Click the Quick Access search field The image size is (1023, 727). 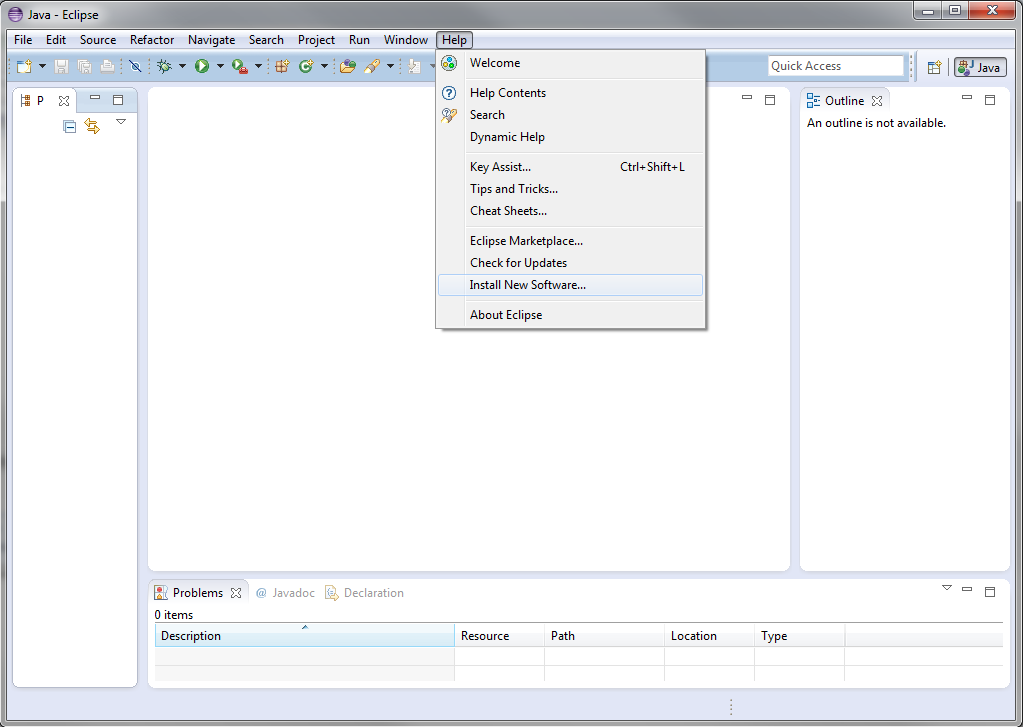pyautogui.click(x=835, y=66)
